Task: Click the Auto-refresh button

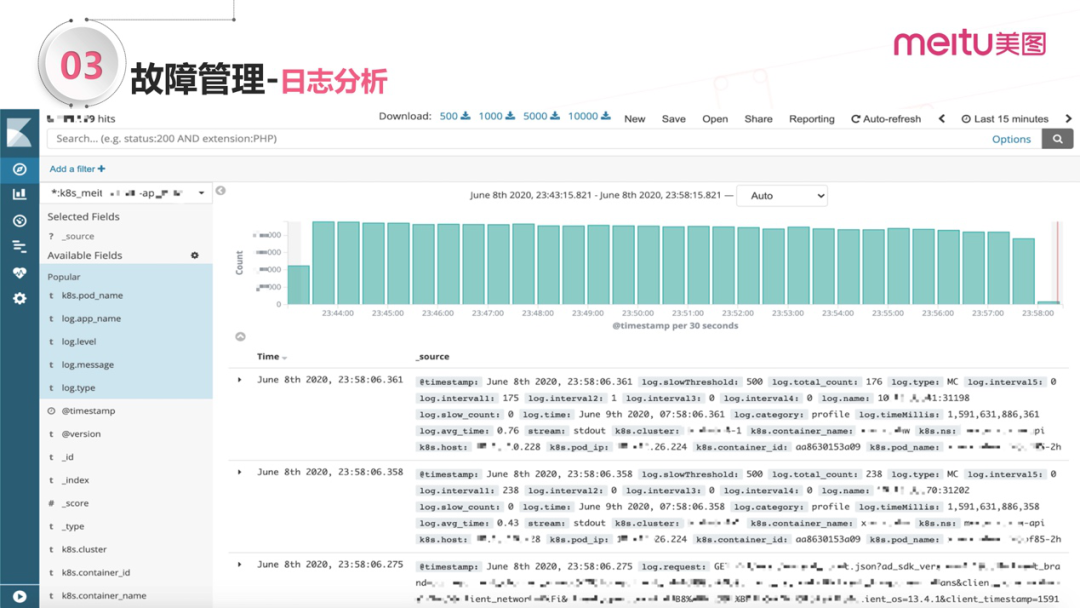Action: coord(885,119)
